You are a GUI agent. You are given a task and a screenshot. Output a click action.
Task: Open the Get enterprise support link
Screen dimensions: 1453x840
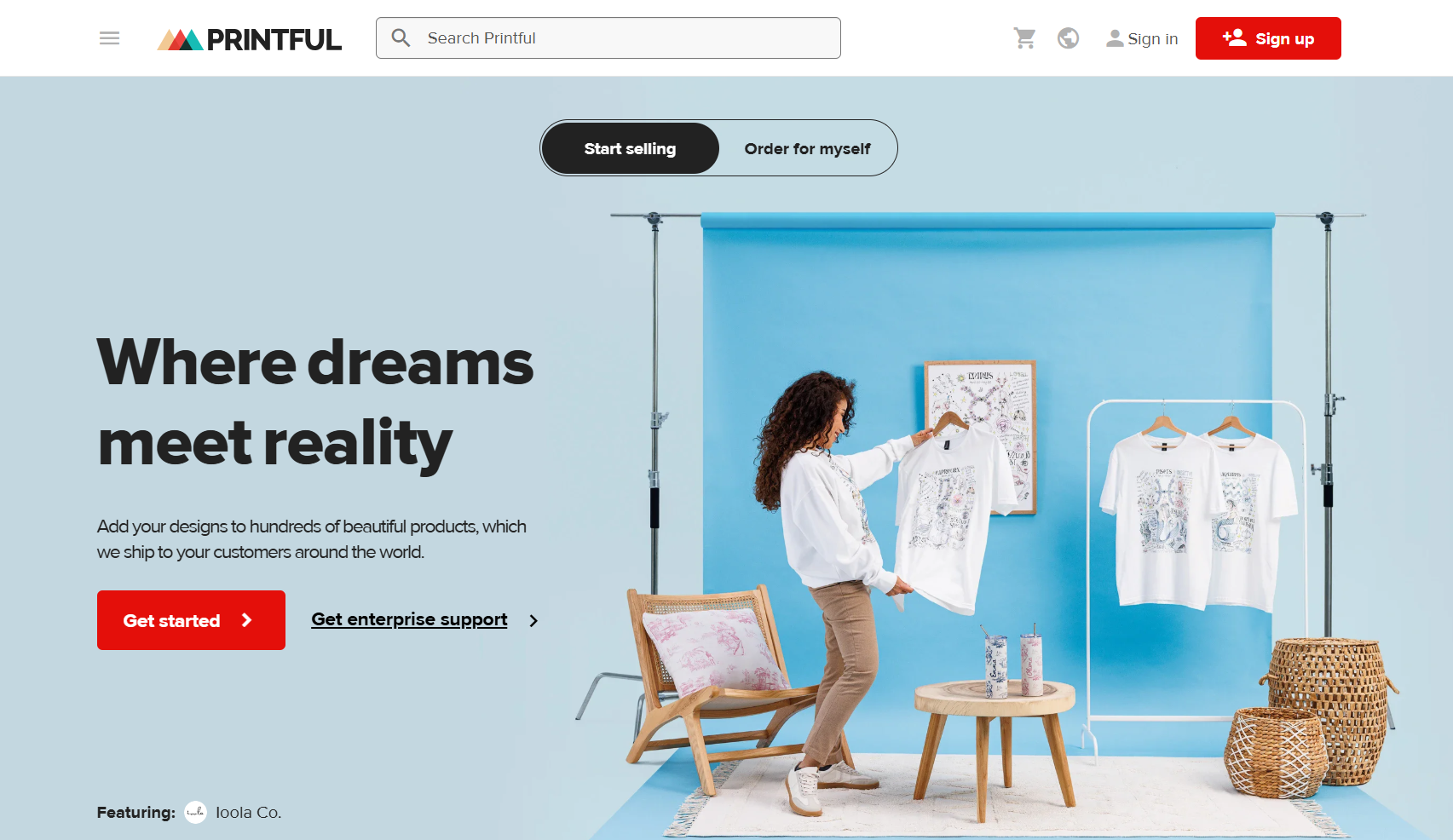(409, 619)
